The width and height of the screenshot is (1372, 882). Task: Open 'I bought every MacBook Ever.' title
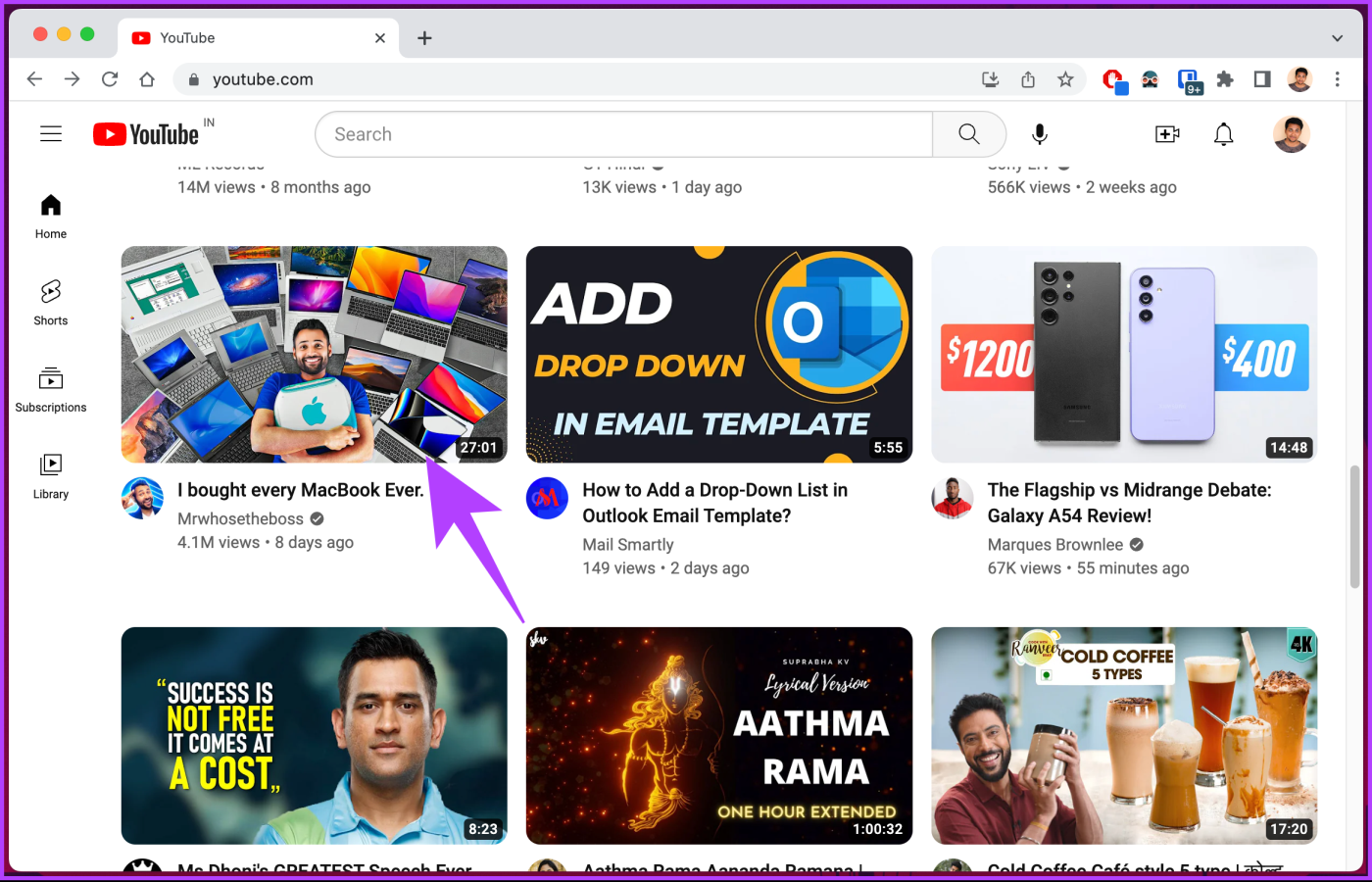301,490
